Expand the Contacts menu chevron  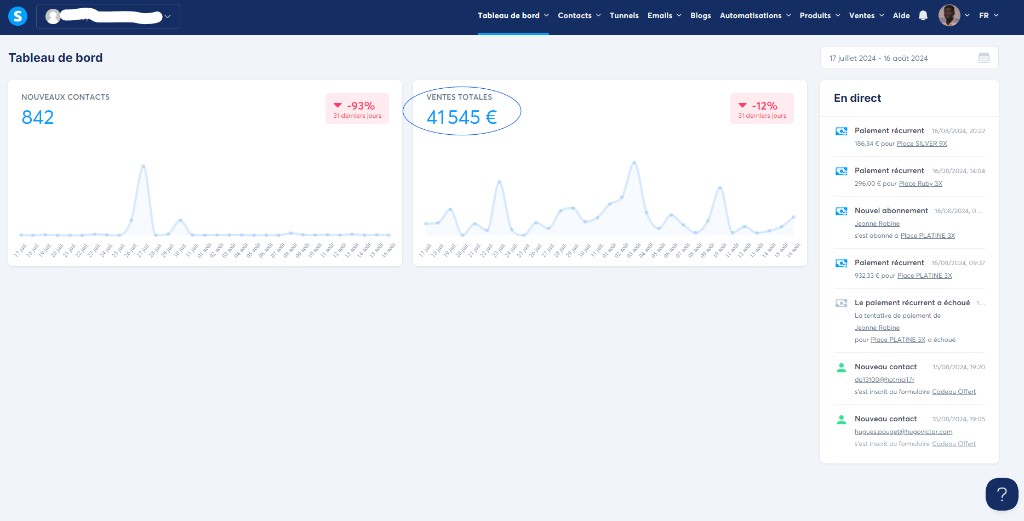[598, 16]
